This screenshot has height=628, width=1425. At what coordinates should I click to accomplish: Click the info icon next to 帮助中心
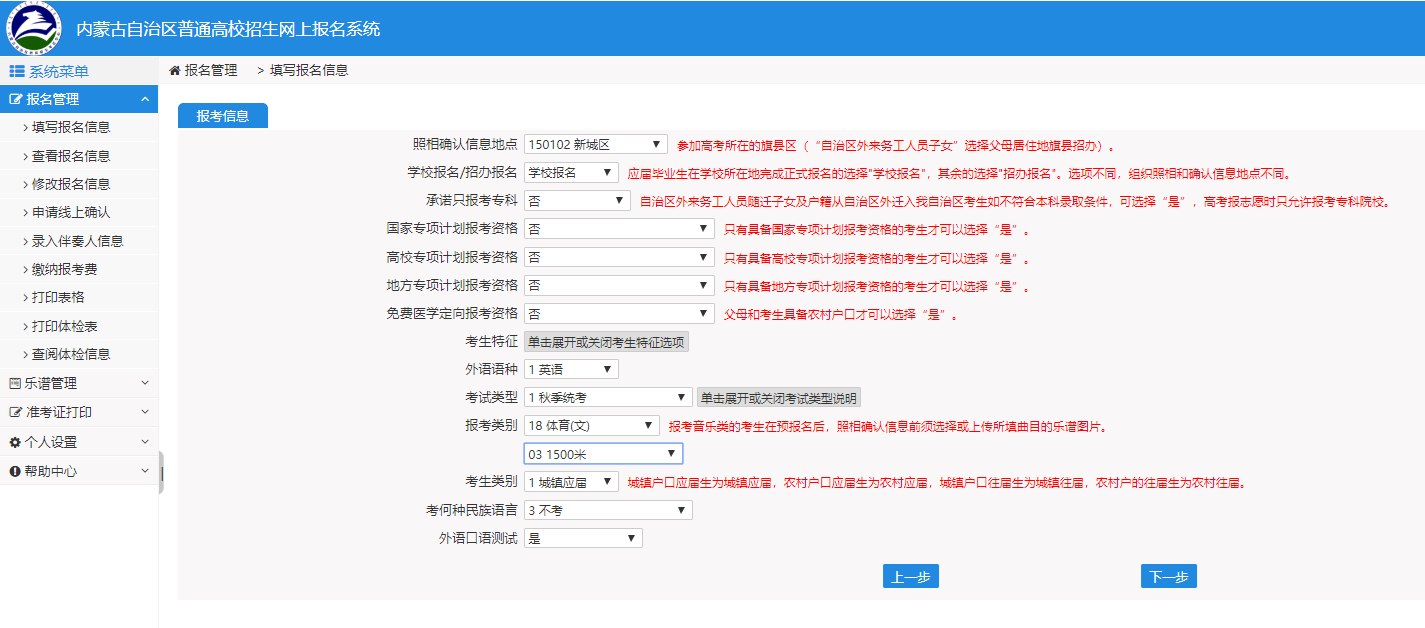click(x=15, y=471)
